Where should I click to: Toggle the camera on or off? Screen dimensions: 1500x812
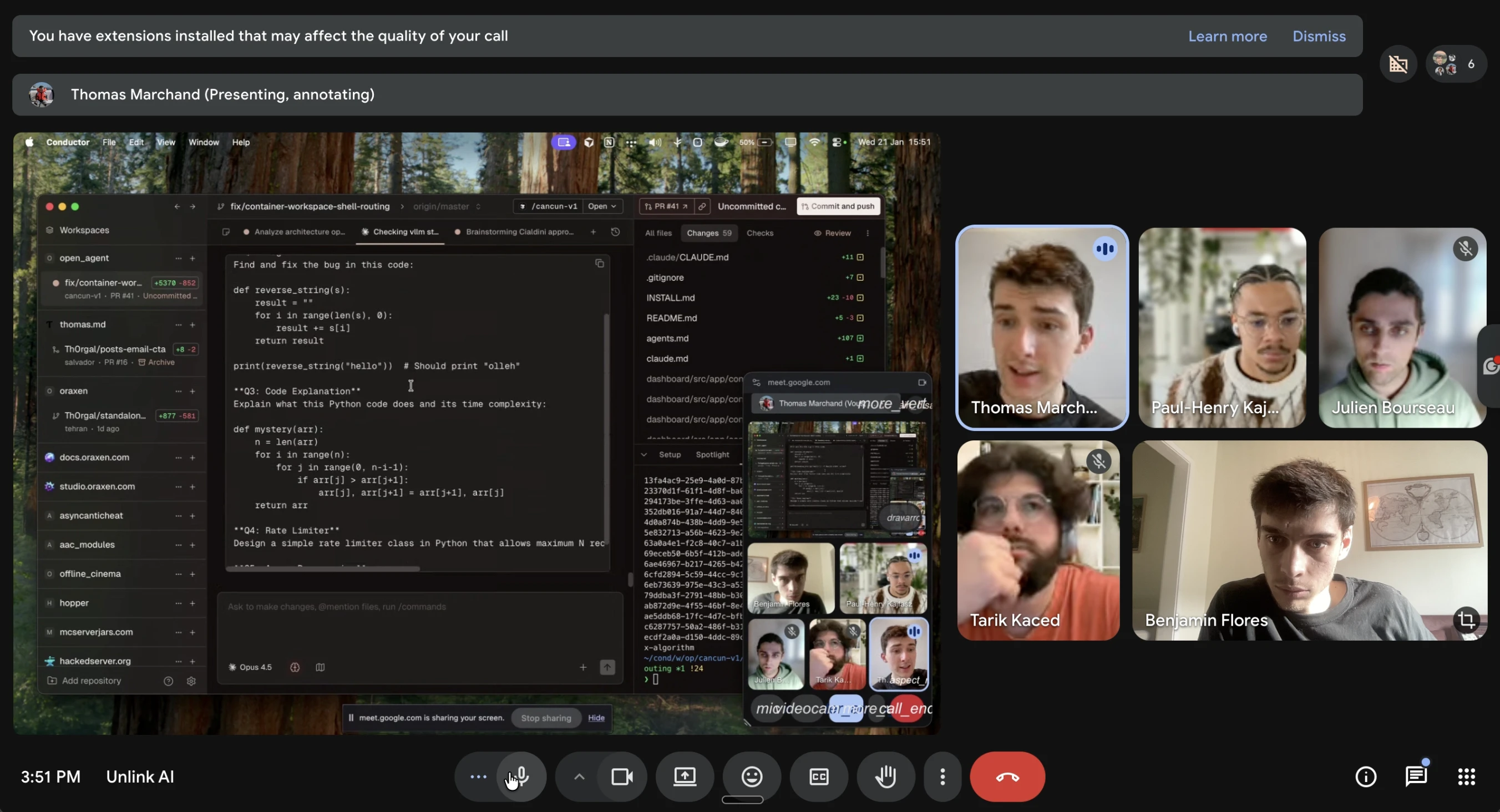(622, 777)
